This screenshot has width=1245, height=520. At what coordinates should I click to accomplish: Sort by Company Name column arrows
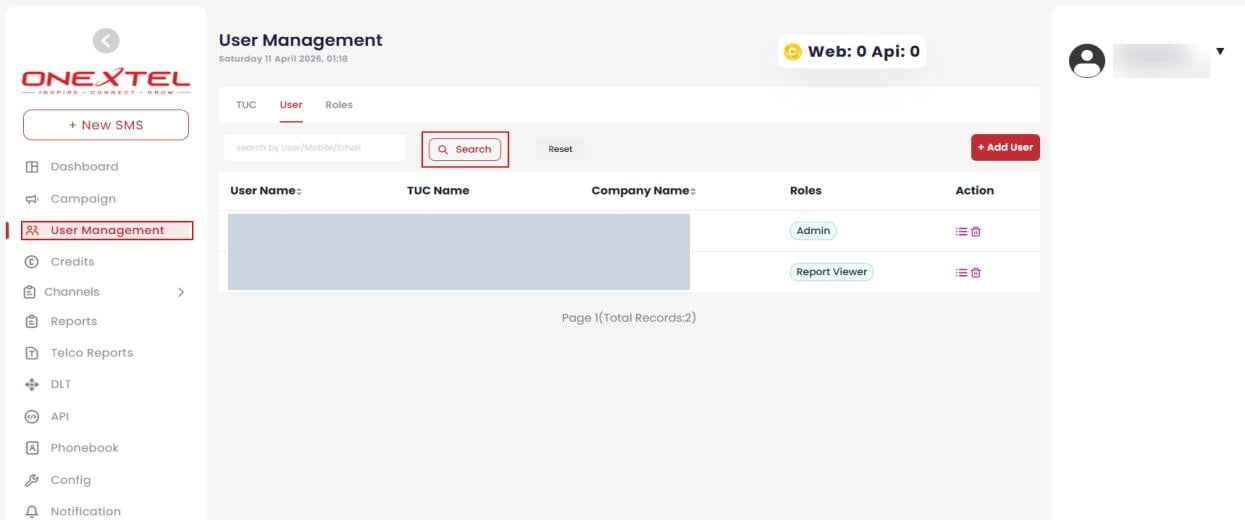pos(693,191)
